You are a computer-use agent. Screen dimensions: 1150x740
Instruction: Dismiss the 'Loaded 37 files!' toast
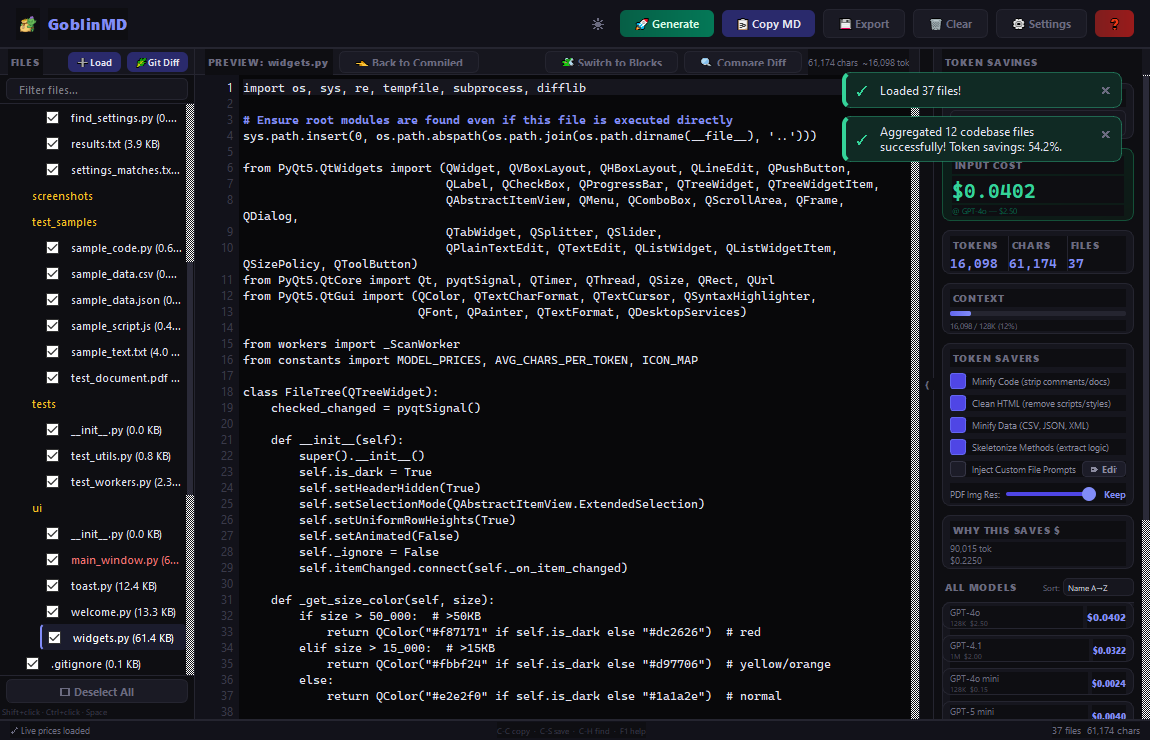1105,91
